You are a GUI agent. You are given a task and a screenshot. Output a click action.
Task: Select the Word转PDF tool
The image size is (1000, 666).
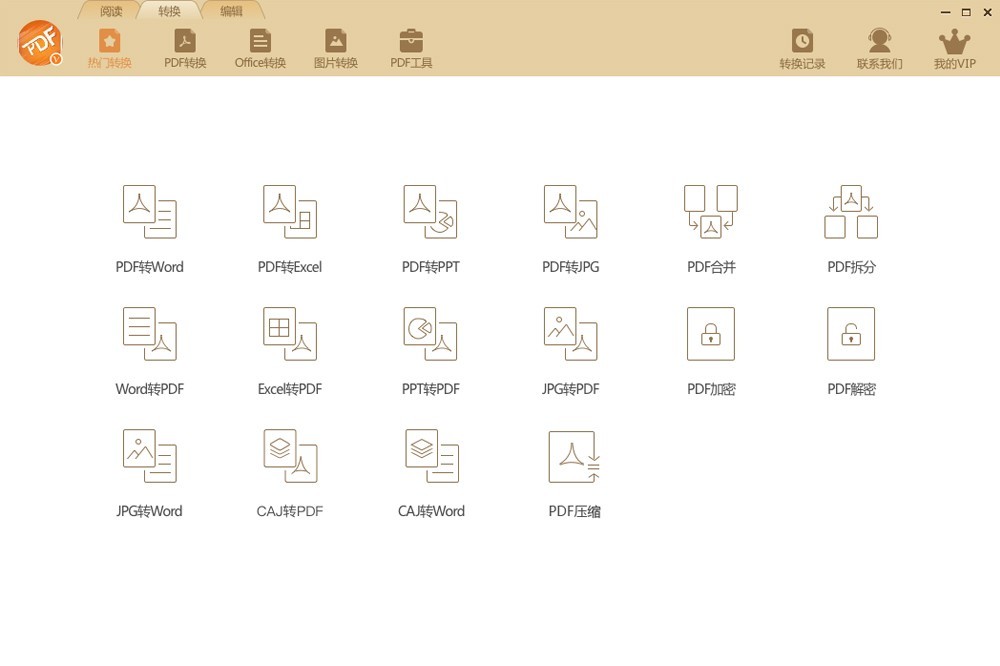(x=150, y=334)
